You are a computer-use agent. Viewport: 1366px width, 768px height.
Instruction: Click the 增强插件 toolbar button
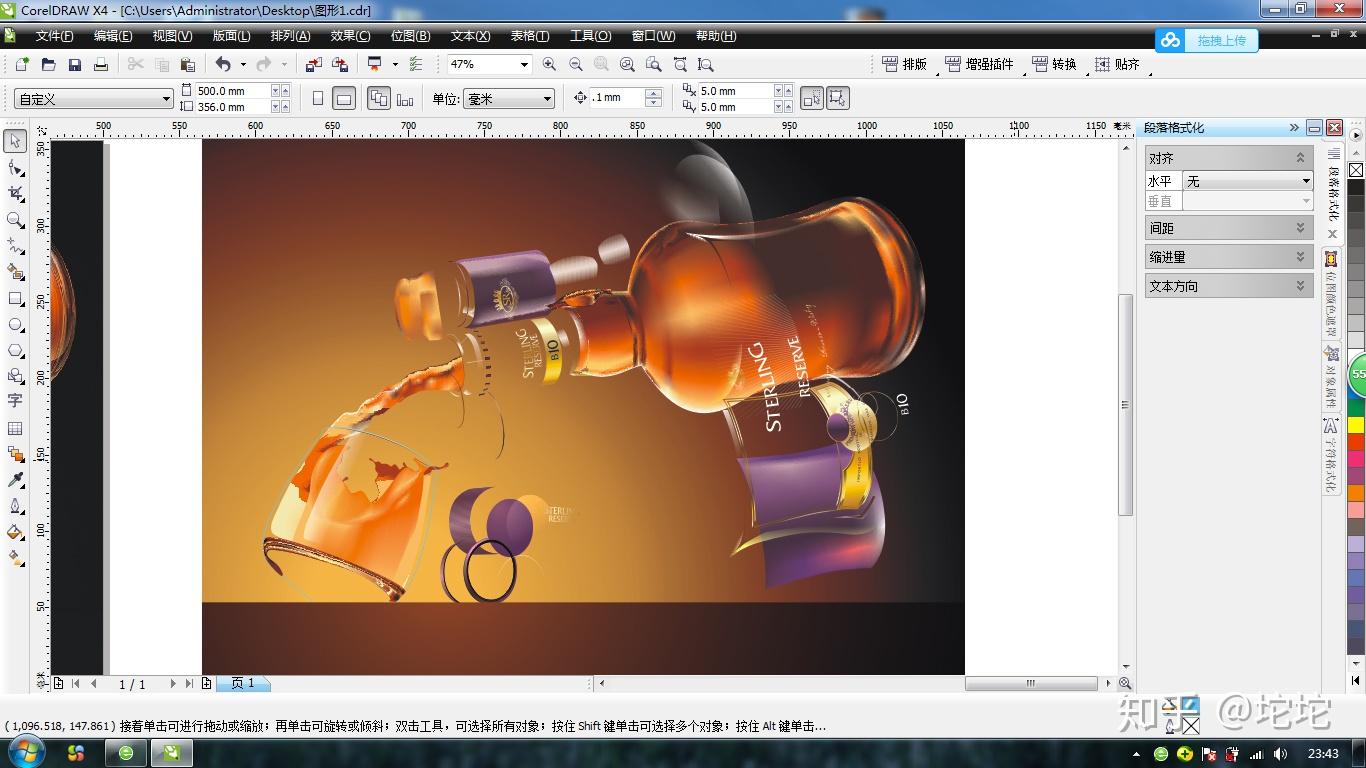(x=979, y=64)
